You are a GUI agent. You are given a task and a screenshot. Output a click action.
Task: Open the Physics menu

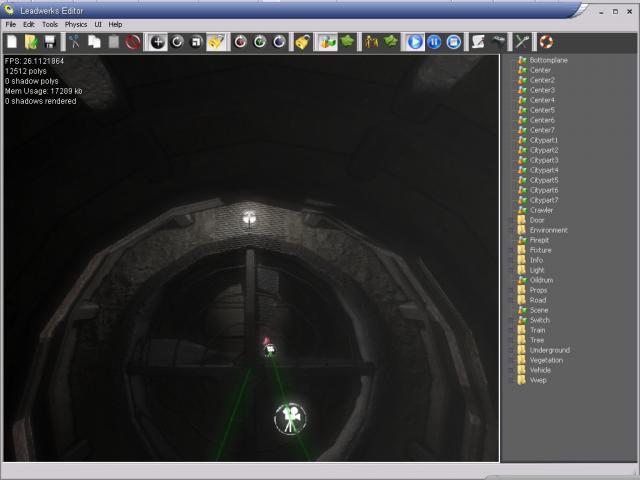pyautogui.click(x=76, y=24)
